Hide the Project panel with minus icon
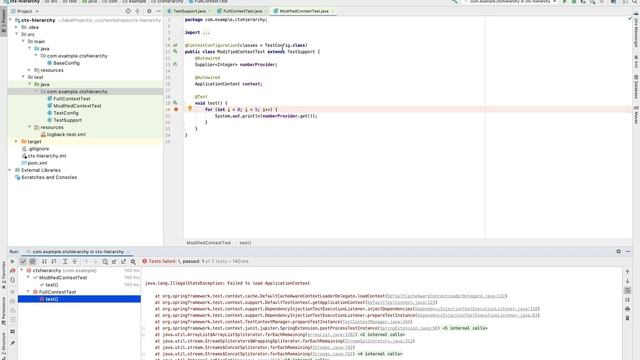The height and width of the screenshot is (360, 640). (x=158, y=11)
